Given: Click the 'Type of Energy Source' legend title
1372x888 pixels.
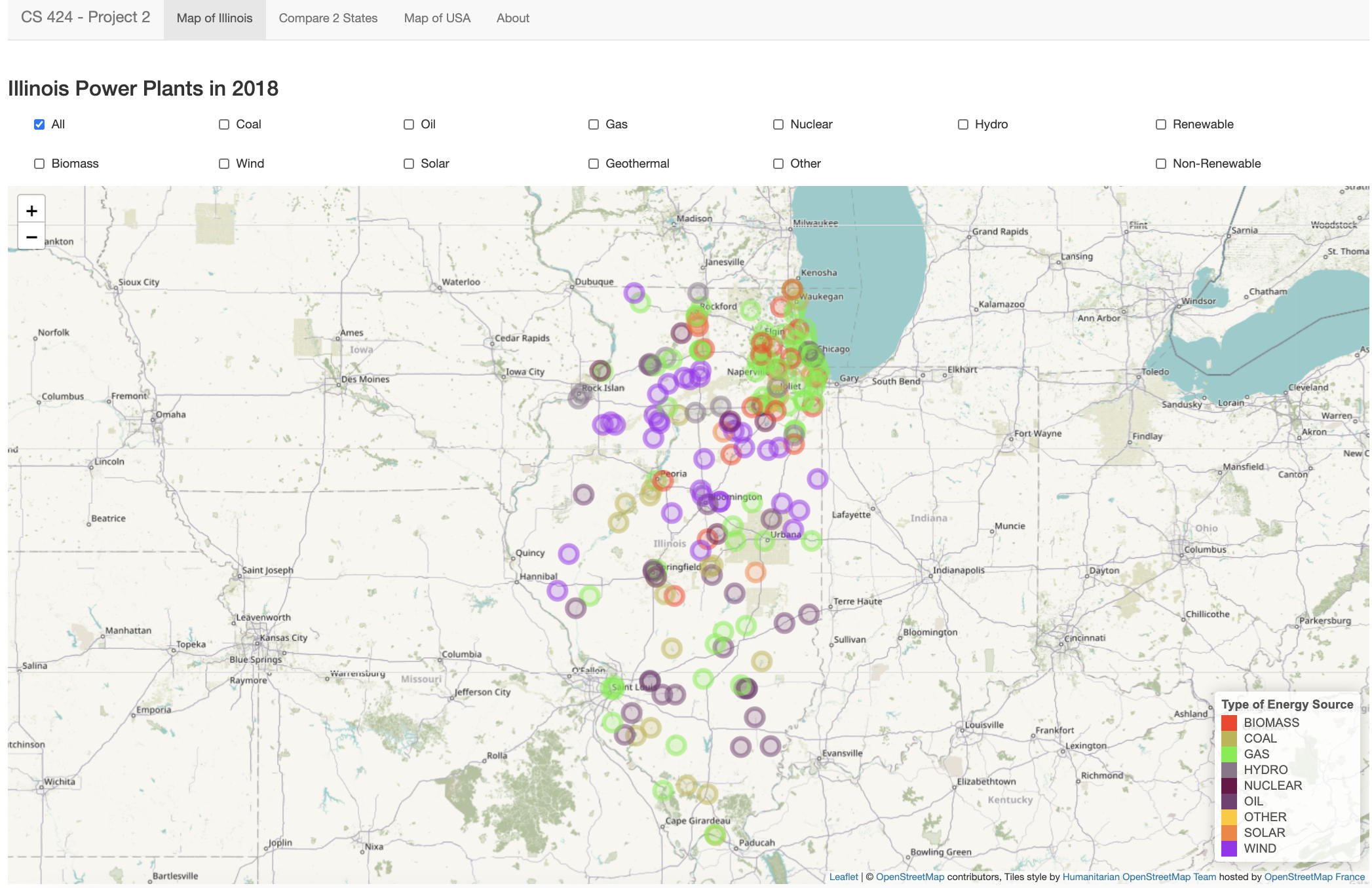Looking at the screenshot, I should click(1287, 705).
